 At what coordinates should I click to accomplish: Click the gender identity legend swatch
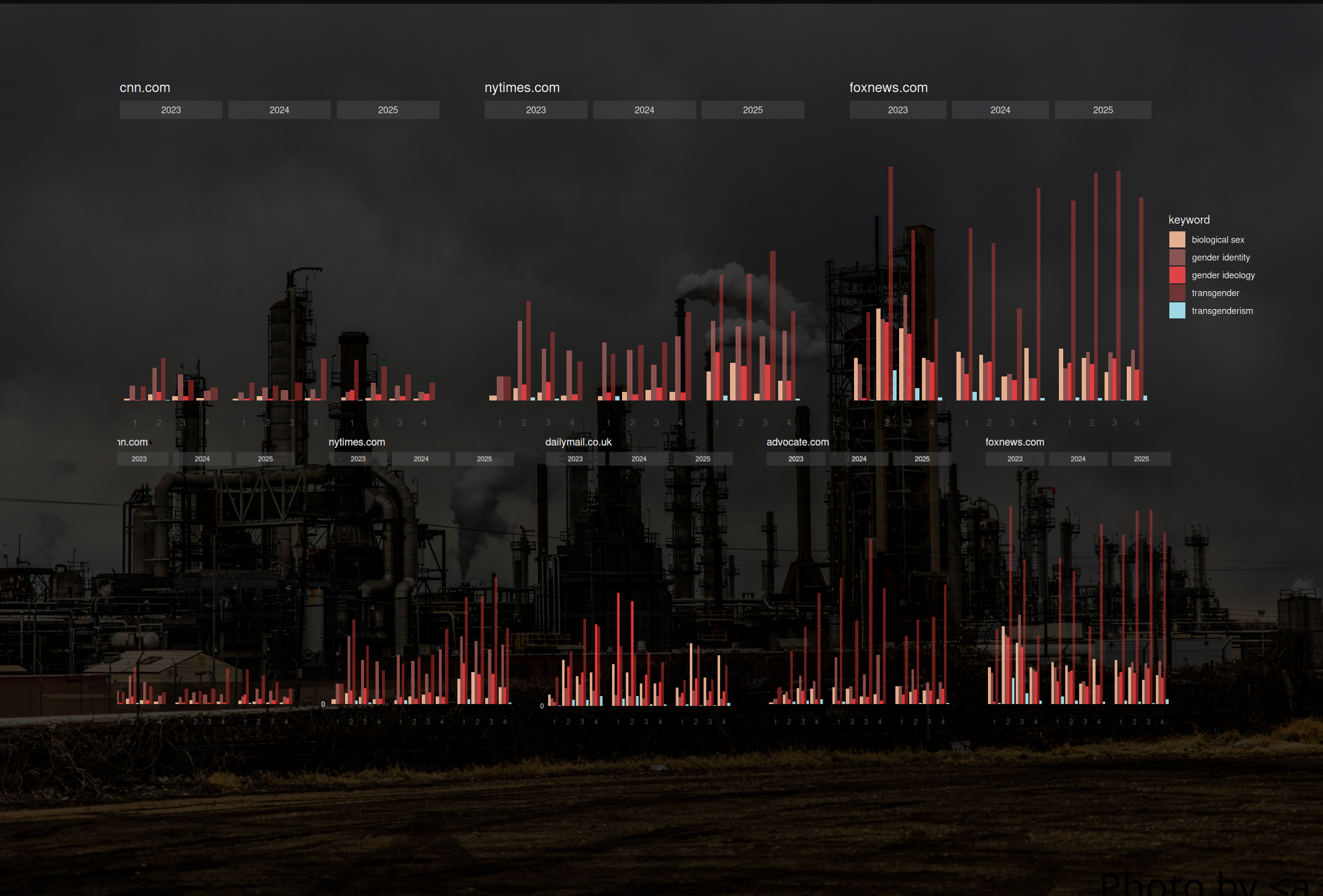1177,257
